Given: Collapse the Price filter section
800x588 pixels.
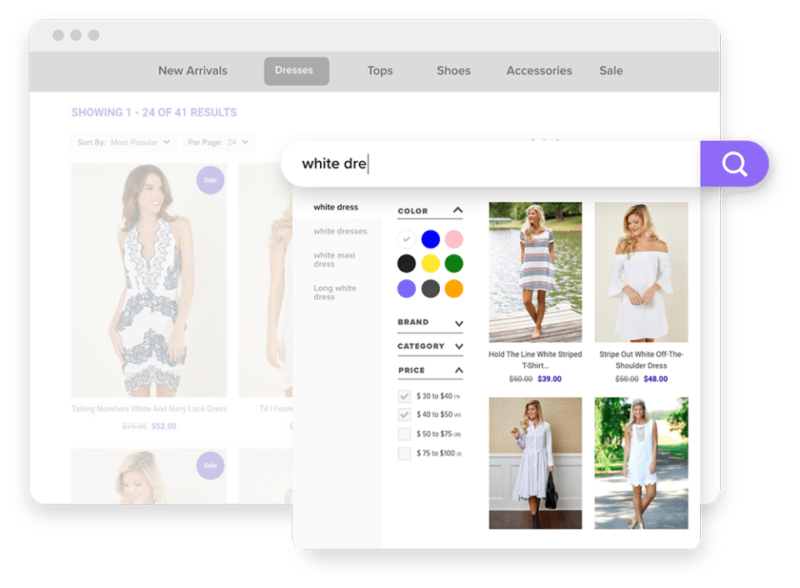Looking at the screenshot, I should point(459,370).
